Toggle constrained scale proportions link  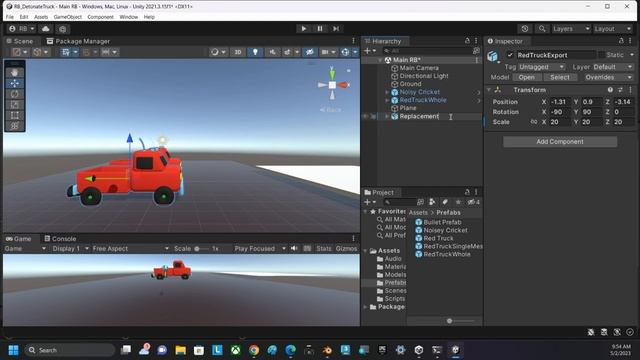(533, 122)
